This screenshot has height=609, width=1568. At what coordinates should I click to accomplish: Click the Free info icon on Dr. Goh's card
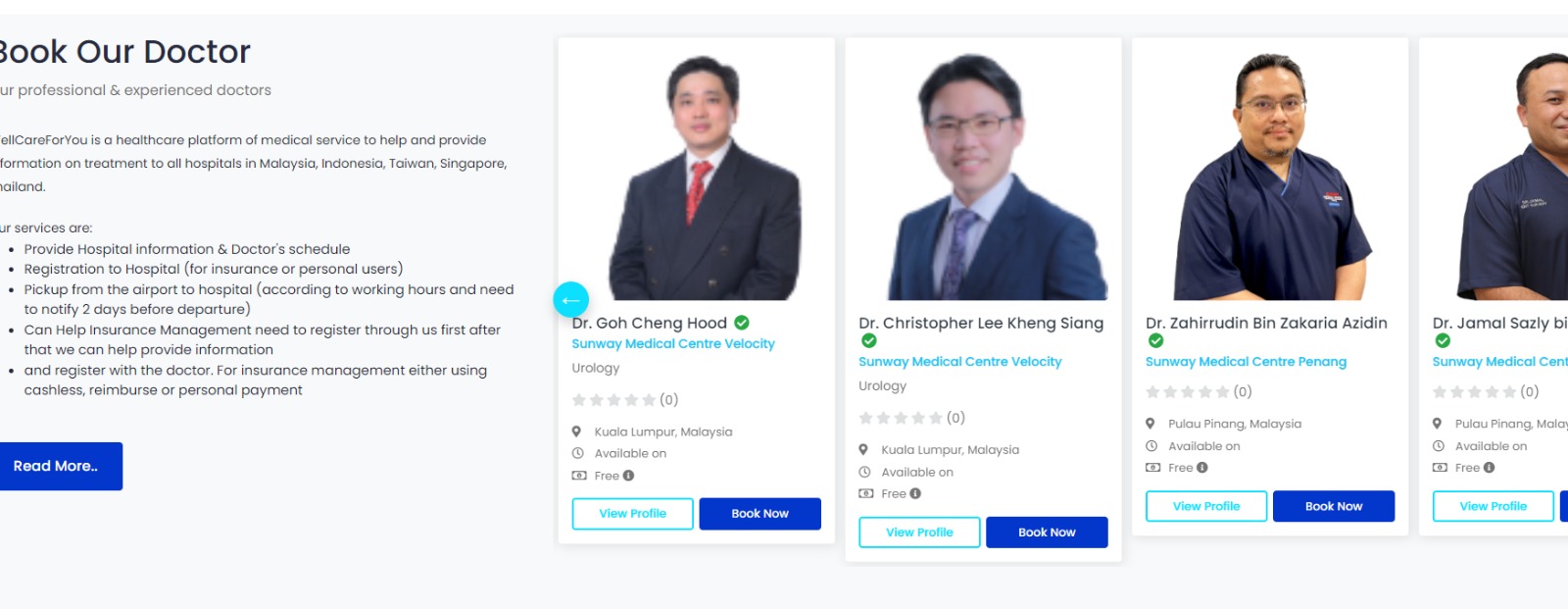pyautogui.click(x=629, y=476)
